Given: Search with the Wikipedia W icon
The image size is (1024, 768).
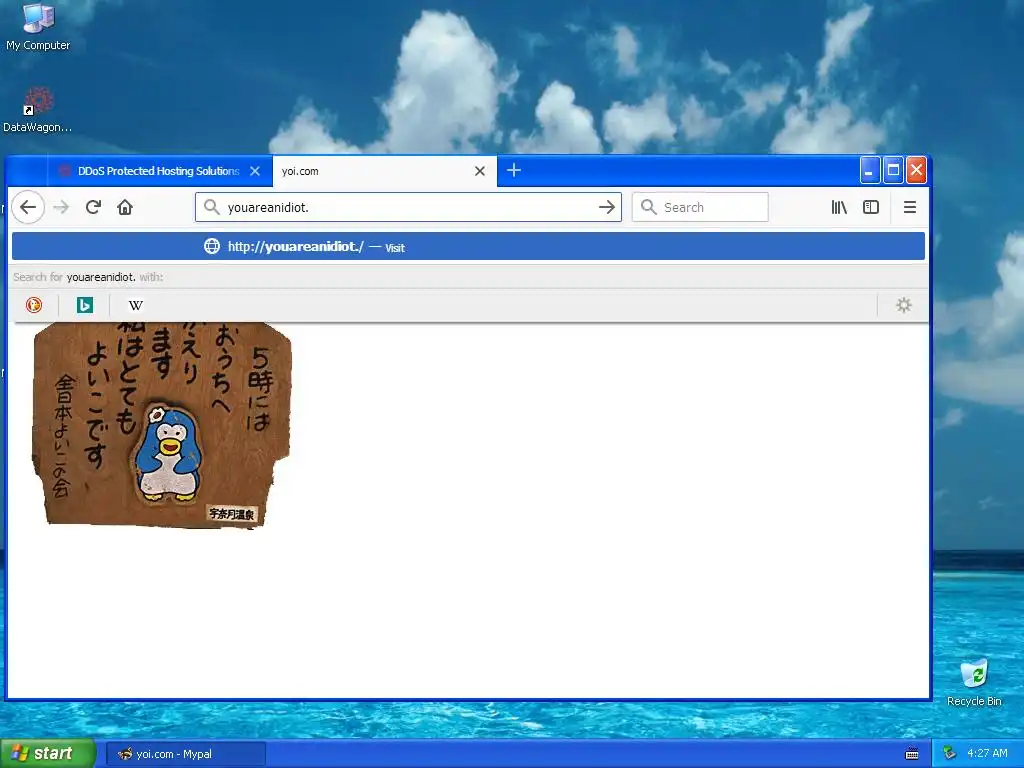Looking at the screenshot, I should click(136, 305).
